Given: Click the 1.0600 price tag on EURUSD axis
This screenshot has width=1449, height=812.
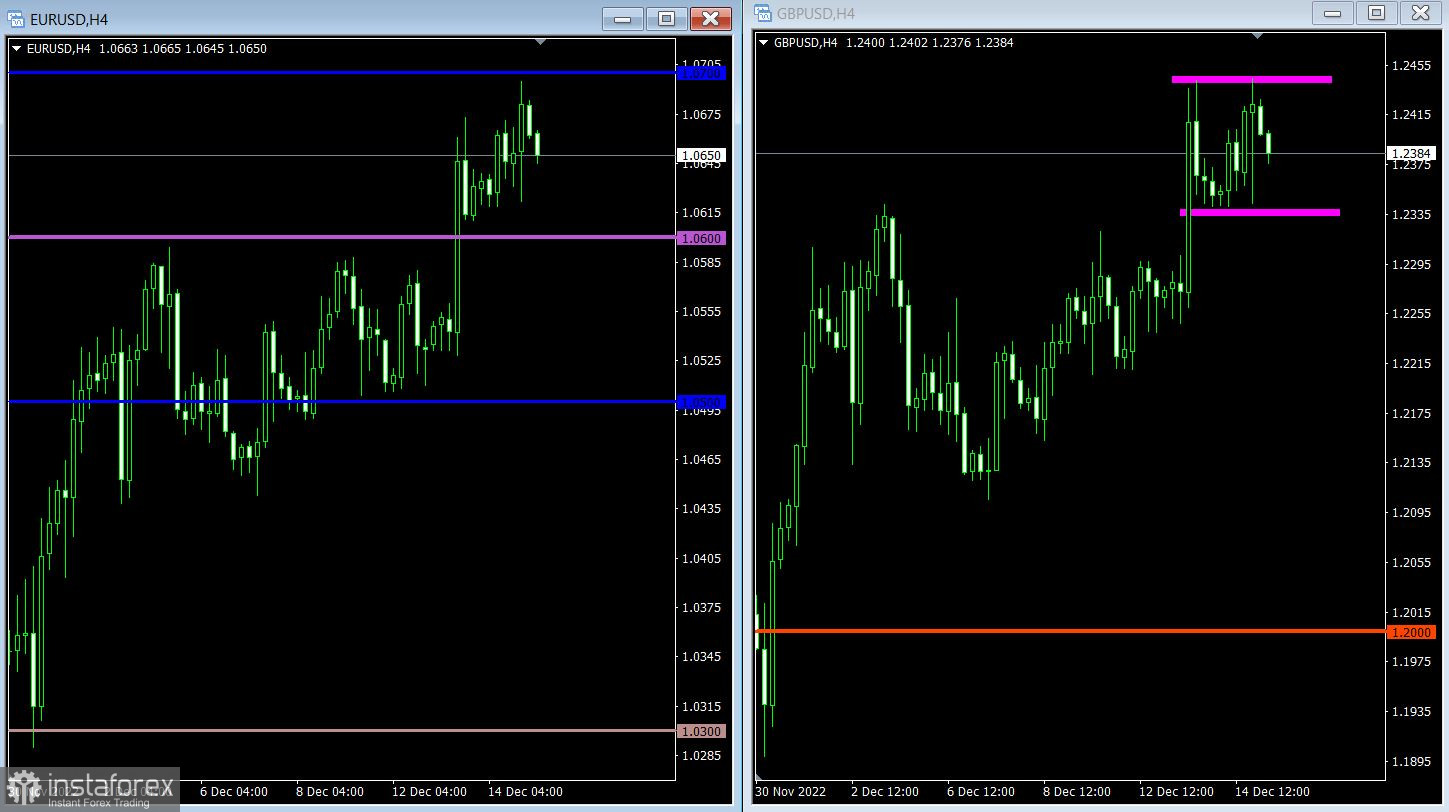Looking at the screenshot, I should pos(701,238).
